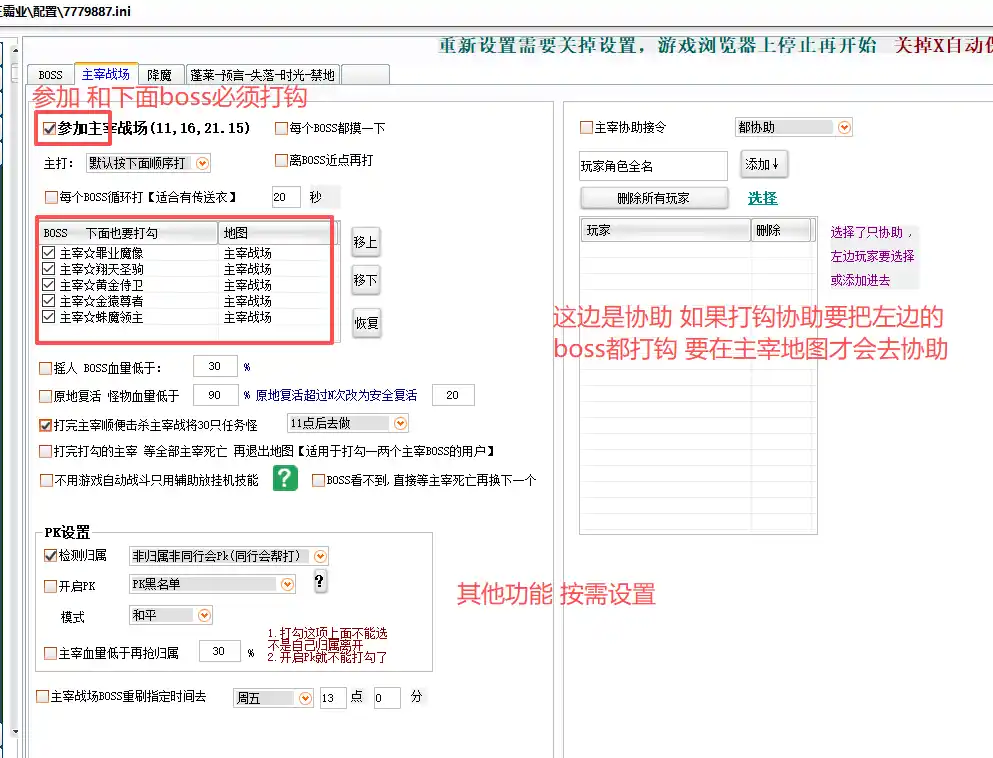The height and width of the screenshot is (758, 993).
Task: Uncheck 主宰☆金猿尊者 in boss list
Action: coord(49,301)
